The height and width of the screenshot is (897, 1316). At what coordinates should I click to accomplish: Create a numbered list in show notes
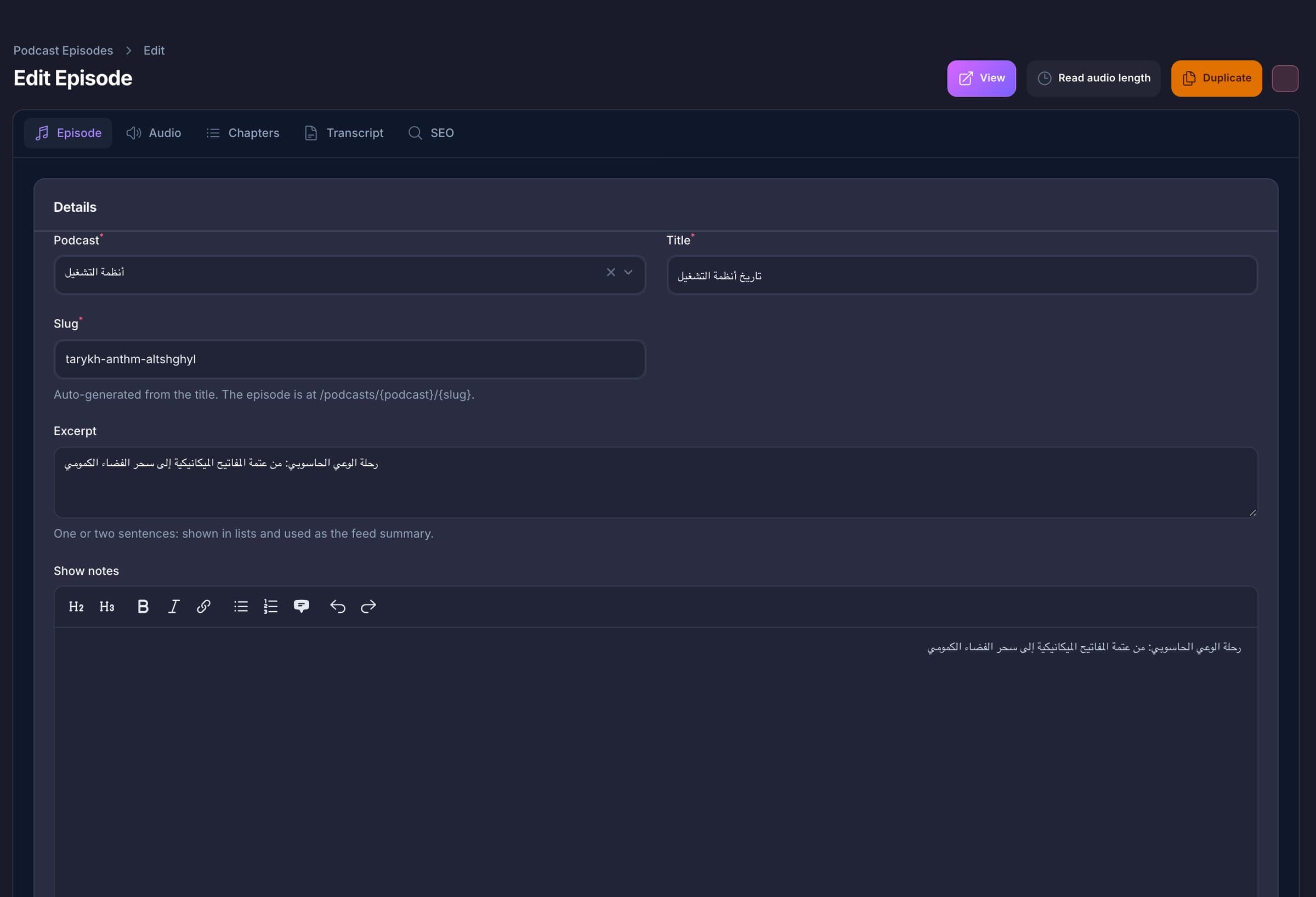pyautogui.click(x=271, y=607)
